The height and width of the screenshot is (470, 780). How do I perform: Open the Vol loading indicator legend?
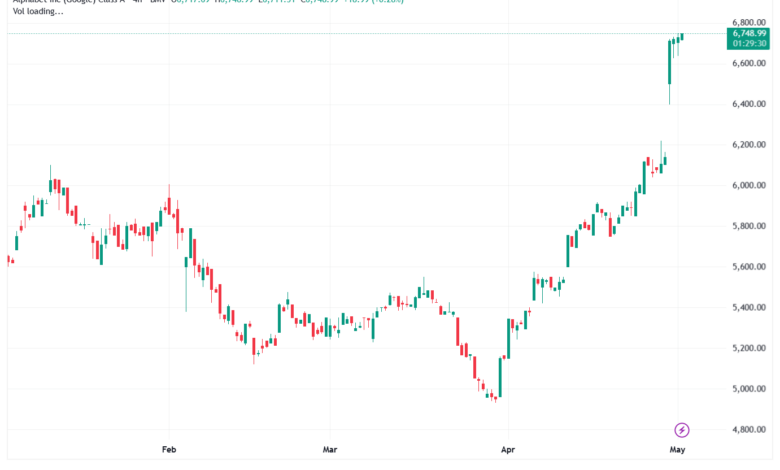pyautogui.click(x=38, y=11)
